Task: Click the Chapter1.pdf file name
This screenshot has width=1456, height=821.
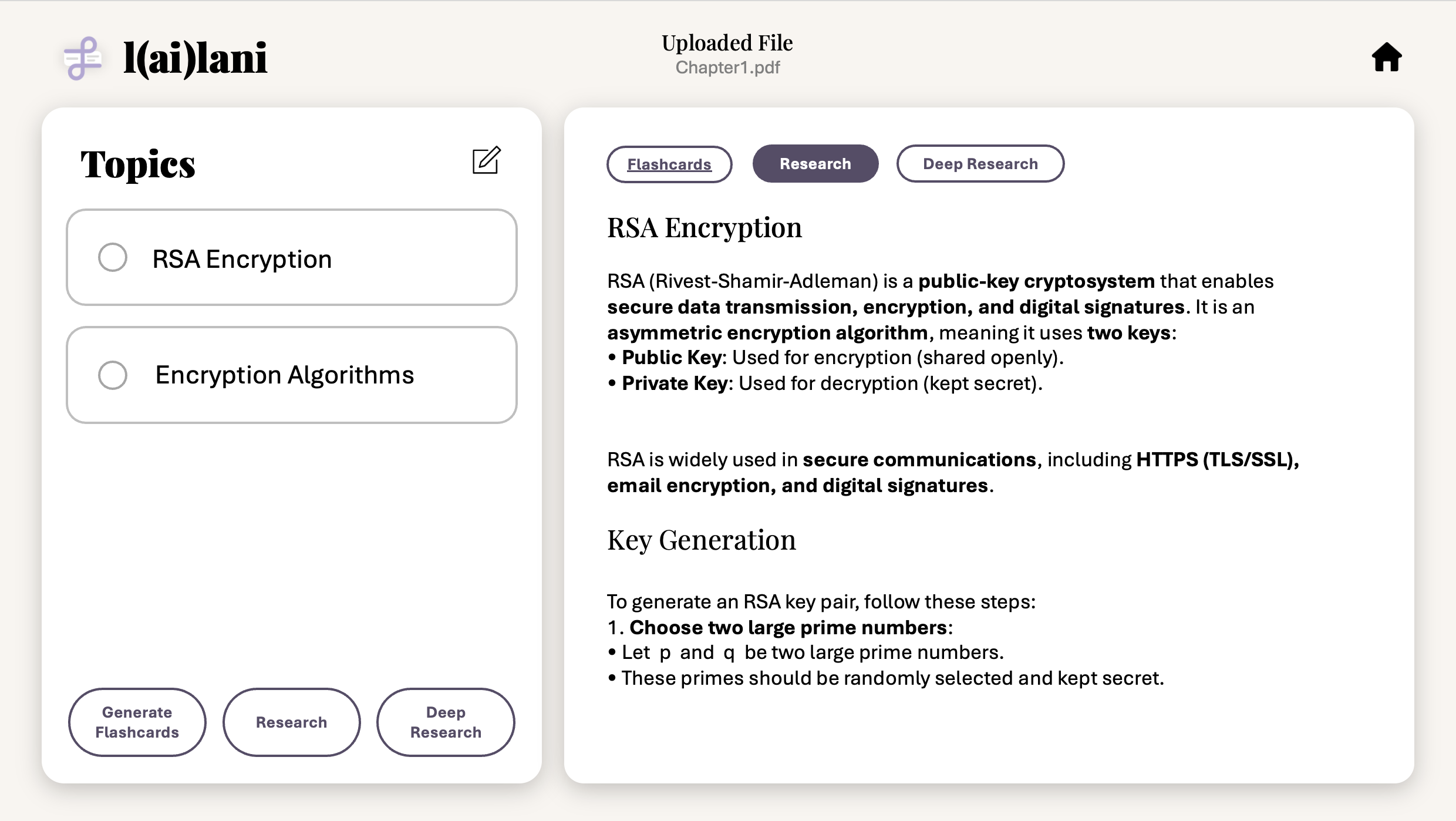Action: coord(727,68)
